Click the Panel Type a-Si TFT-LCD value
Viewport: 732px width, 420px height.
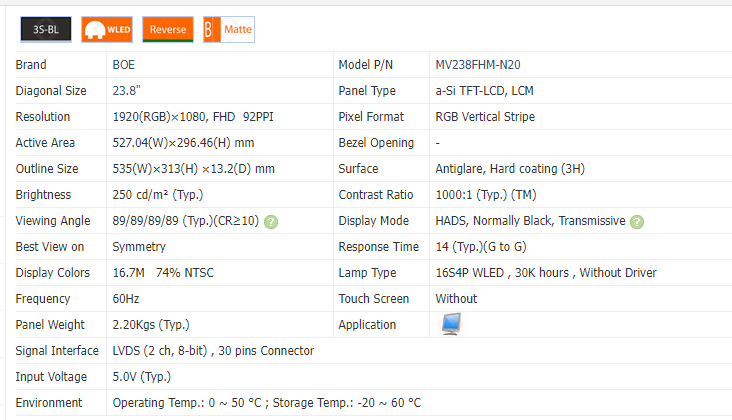tap(485, 91)
